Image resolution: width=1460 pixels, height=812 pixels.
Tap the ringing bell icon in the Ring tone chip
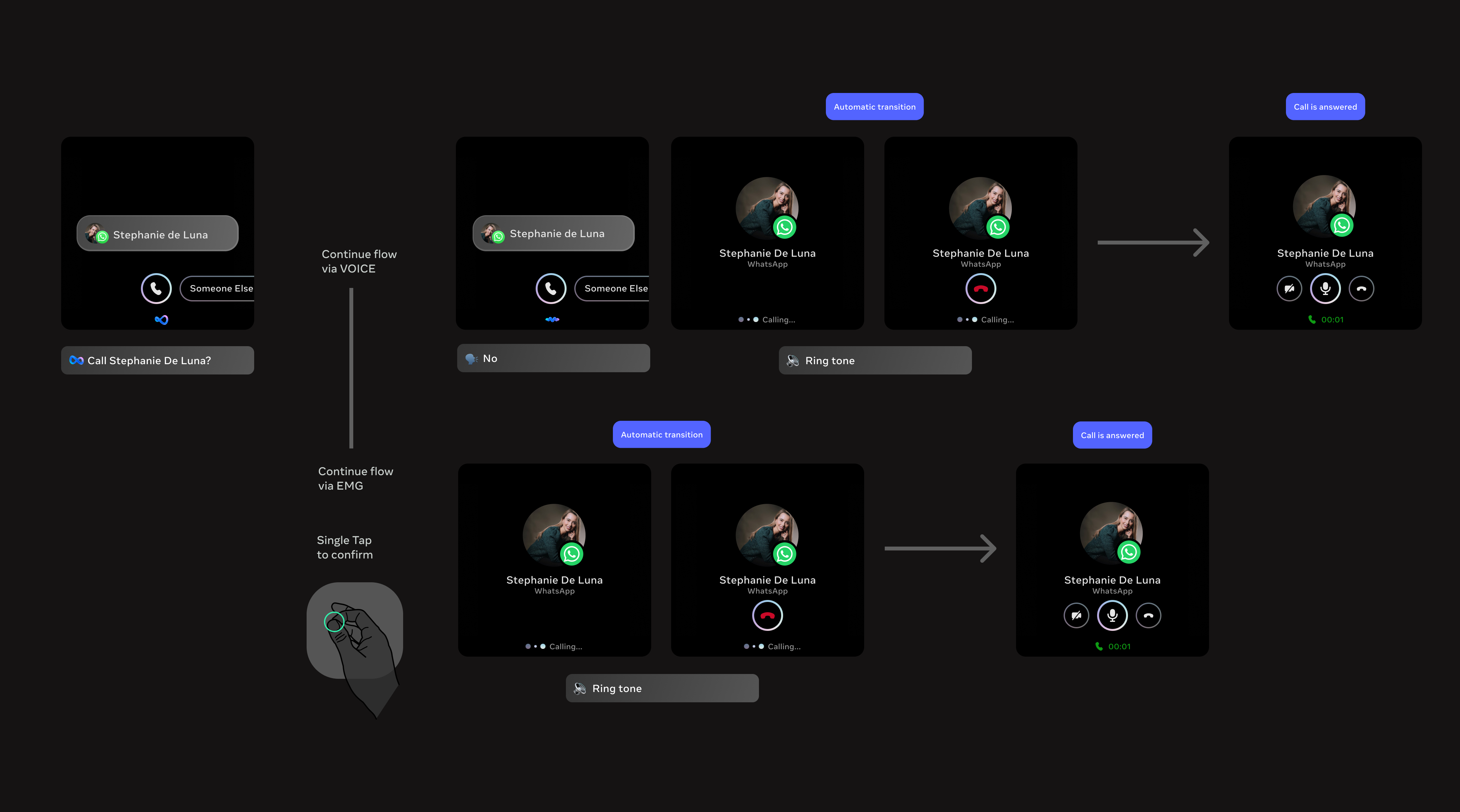[x=793, y=360]
